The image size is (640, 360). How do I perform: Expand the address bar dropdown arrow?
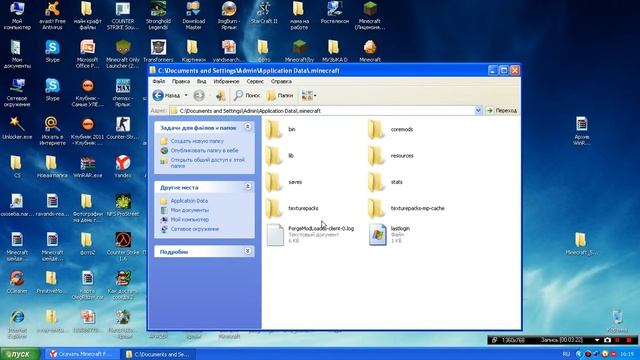coord(478,110)
